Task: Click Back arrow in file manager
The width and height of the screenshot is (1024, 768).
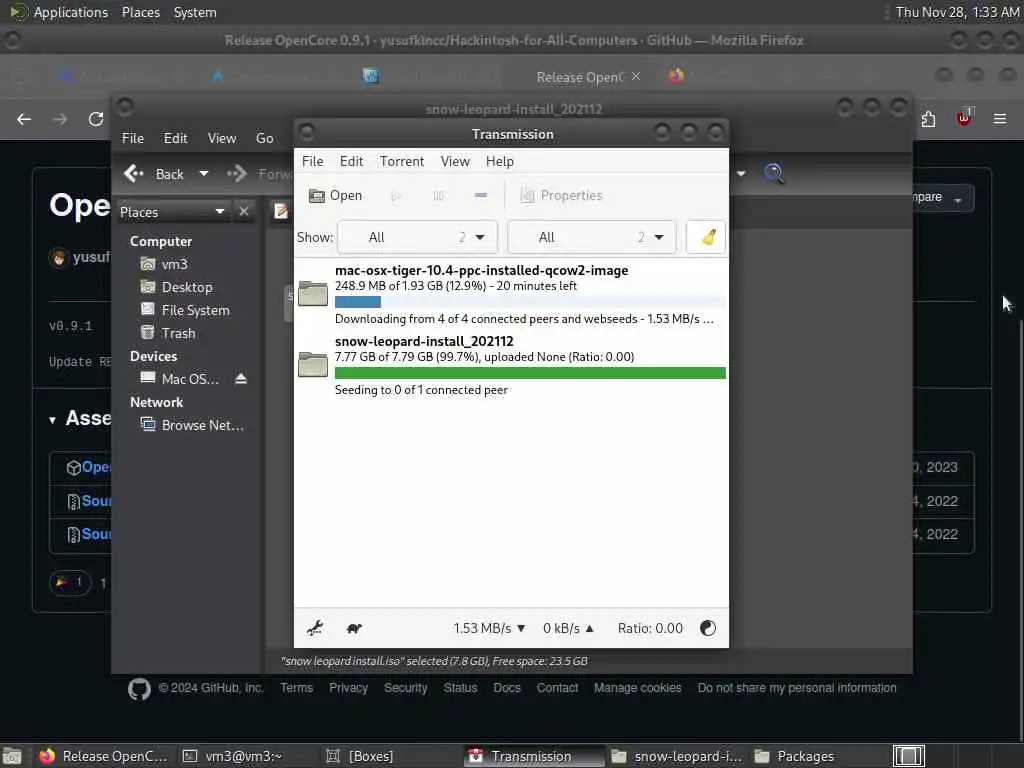Action: (x=153, y=174)
